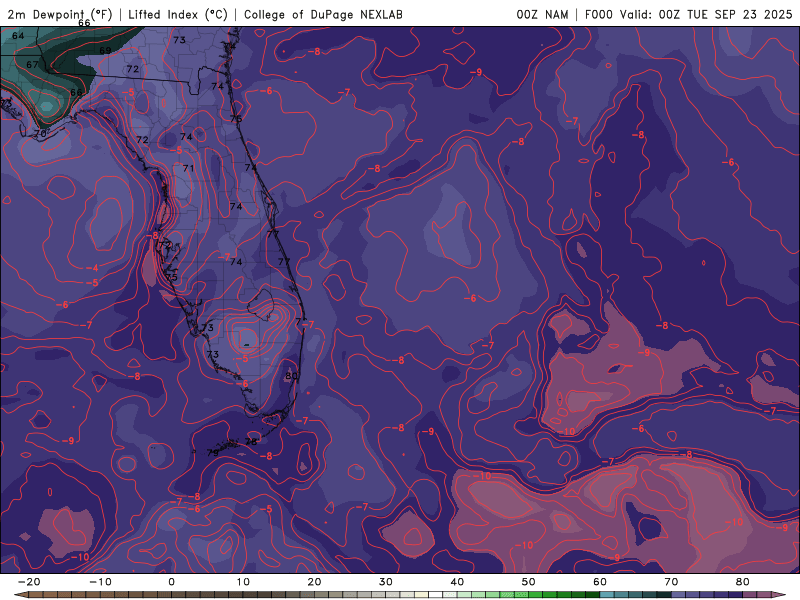Click the '71' dewpoint value over Florida
800x600 pixels.
pyautogui.click(x=188, y=168)
